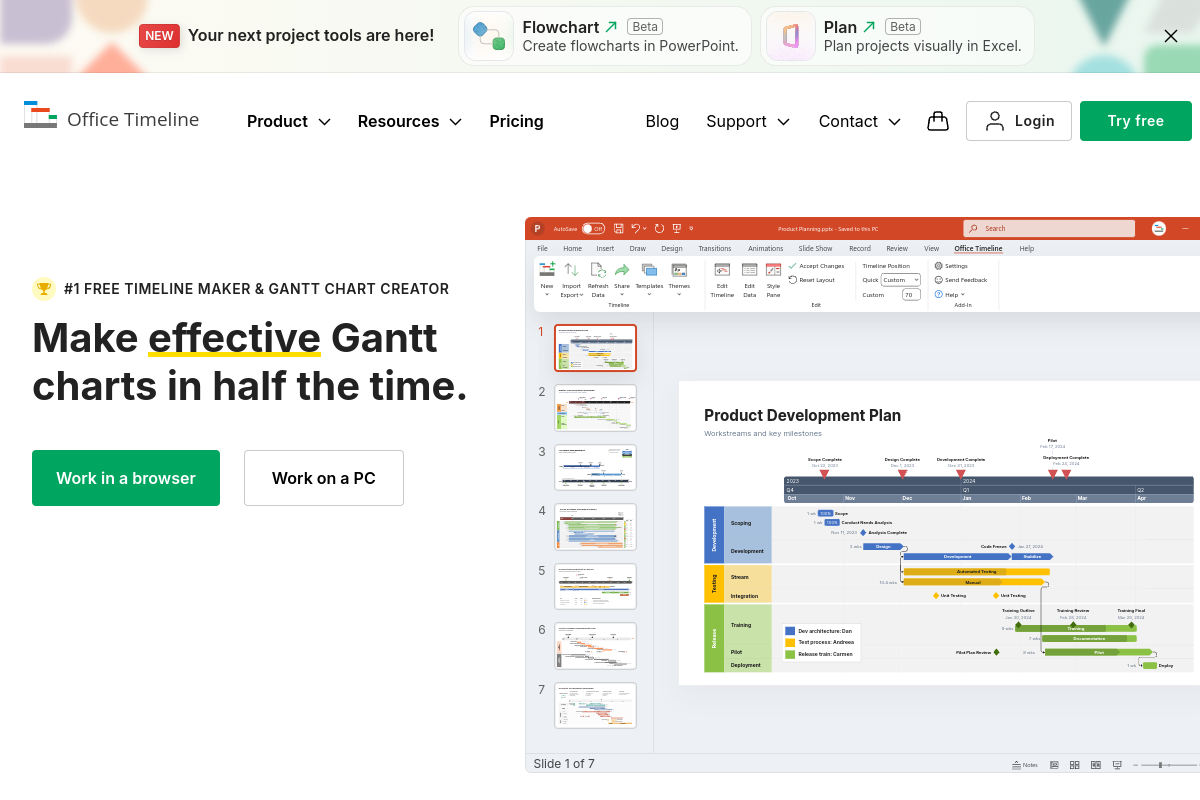The image size is (1200, 800).
Task: Click the Save icon in PowerPoint title bar
Action: (619, 229)
